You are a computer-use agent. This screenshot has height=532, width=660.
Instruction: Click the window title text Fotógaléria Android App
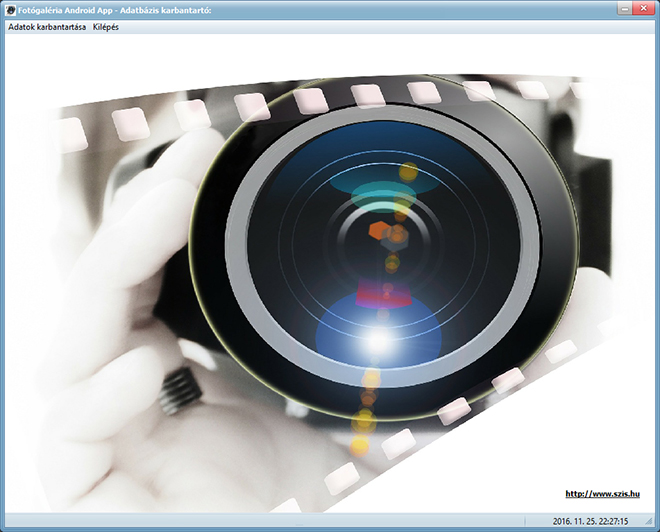65,11
